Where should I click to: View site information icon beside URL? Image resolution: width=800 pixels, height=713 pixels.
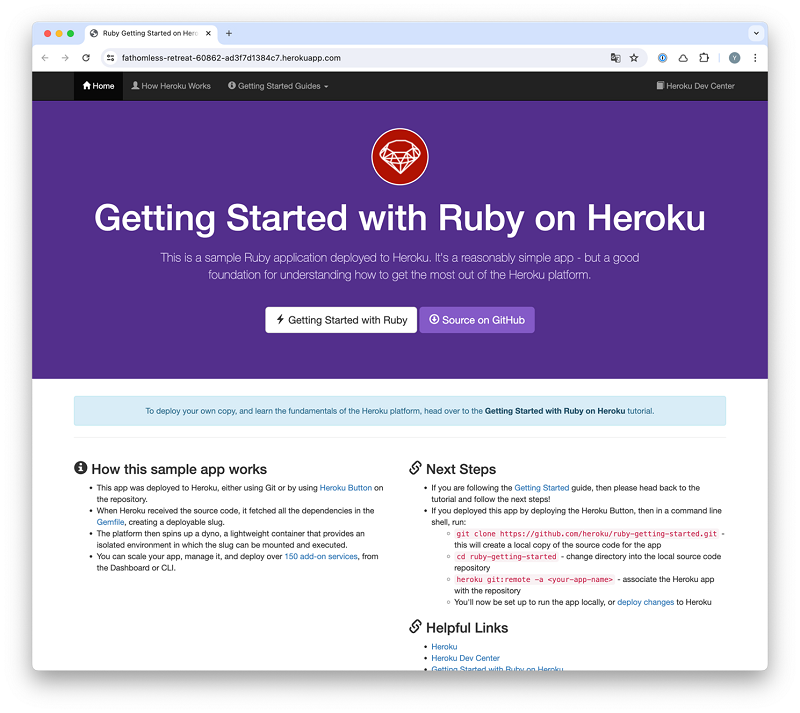pyautogui.click(x=110, y=58)
